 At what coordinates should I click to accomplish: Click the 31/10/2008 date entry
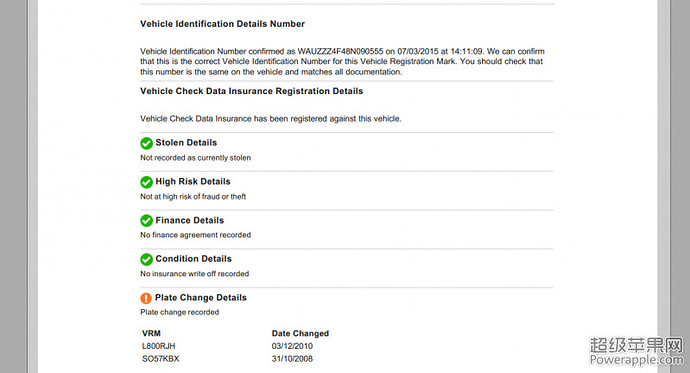[292, 358]
